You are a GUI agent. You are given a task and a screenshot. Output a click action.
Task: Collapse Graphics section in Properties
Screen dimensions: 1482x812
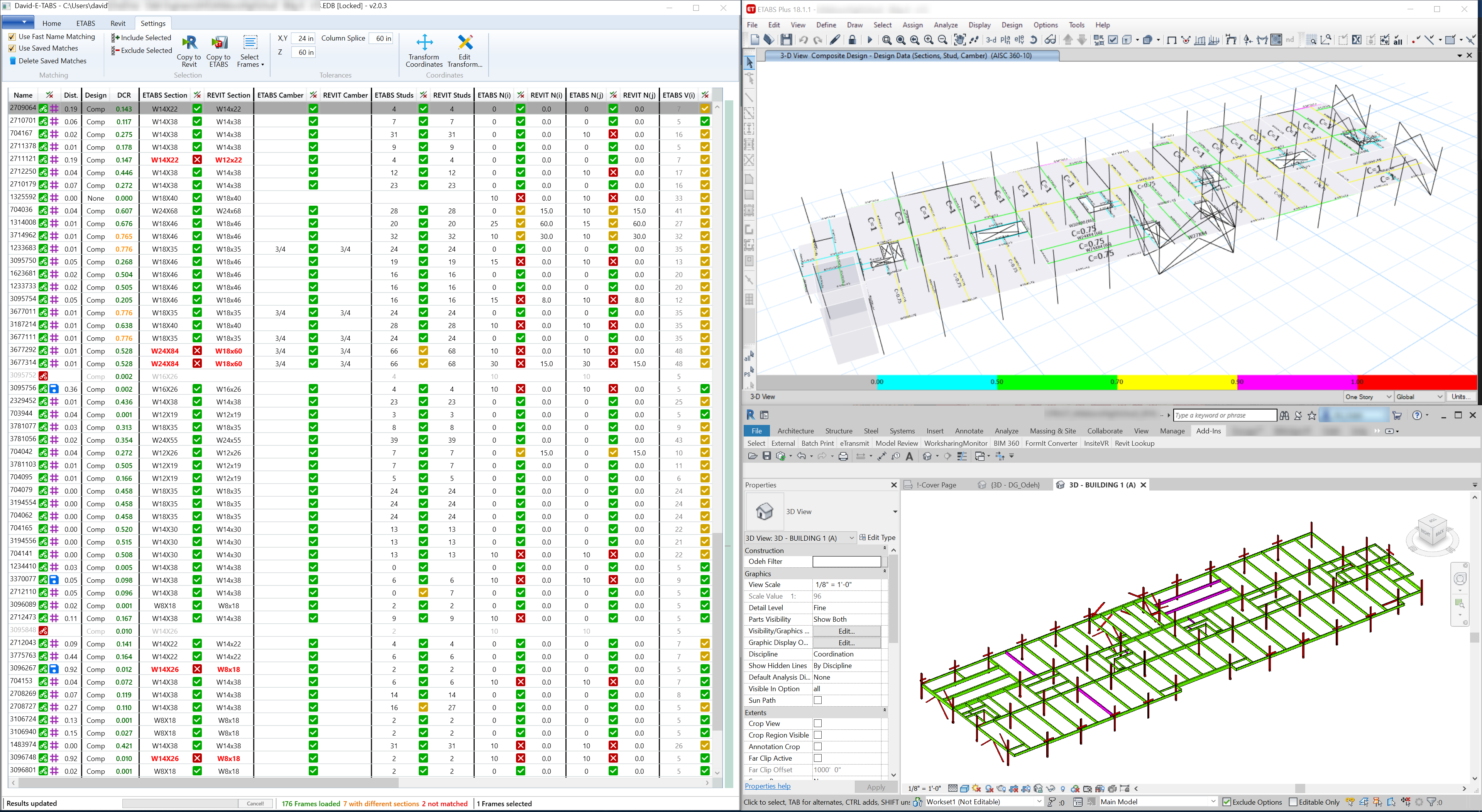[884, 571]
